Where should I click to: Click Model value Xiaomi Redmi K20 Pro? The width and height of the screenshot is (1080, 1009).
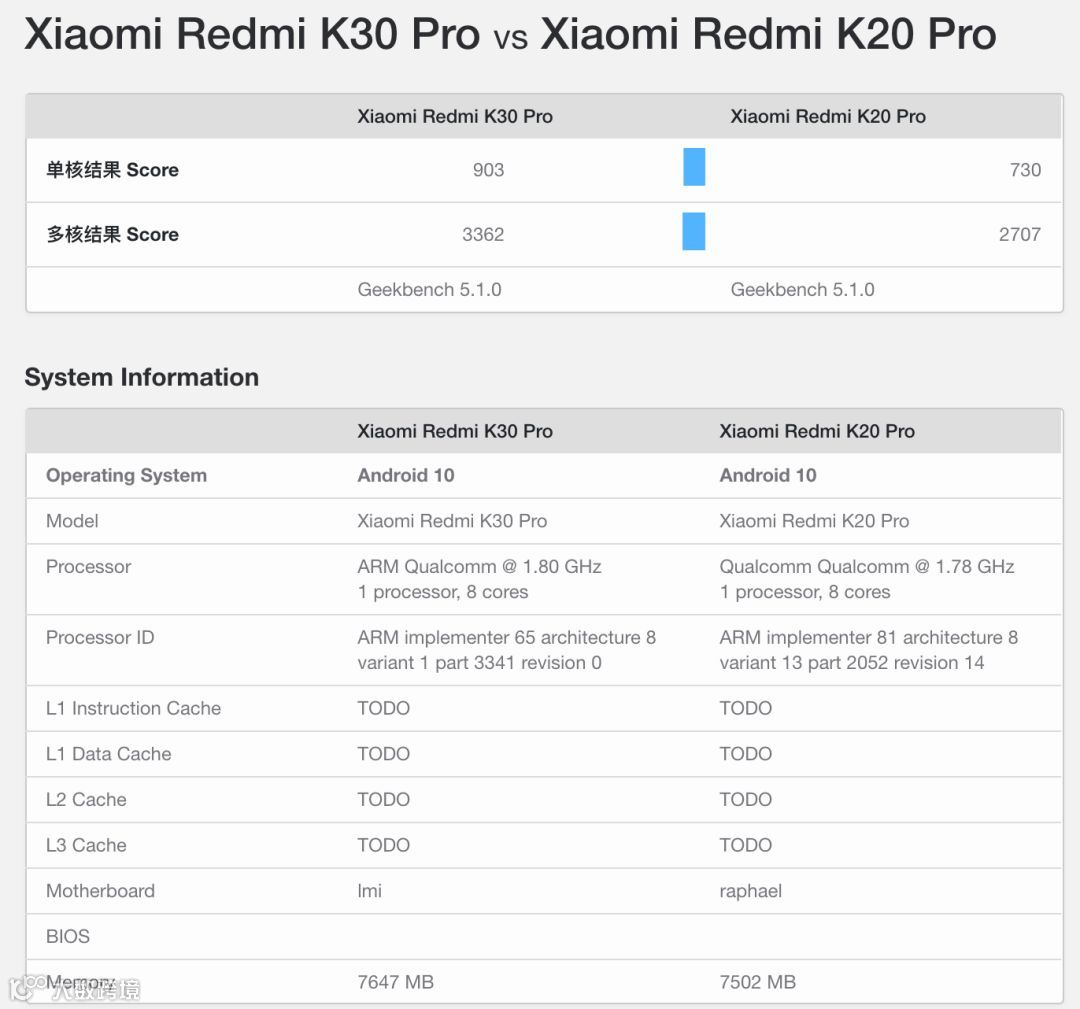point(814,521)
